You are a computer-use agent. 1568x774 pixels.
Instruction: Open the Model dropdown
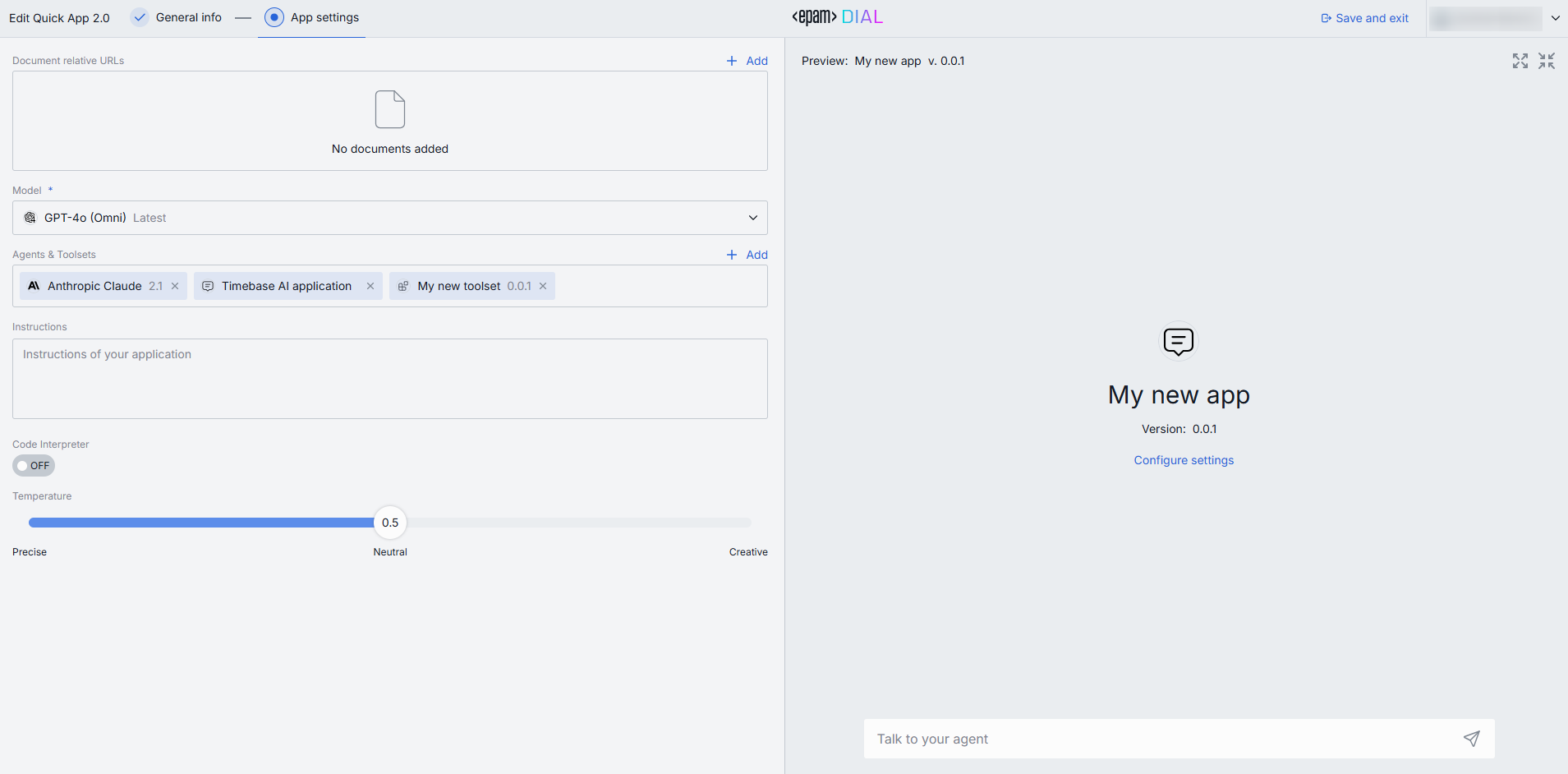(x=390, y=218)
